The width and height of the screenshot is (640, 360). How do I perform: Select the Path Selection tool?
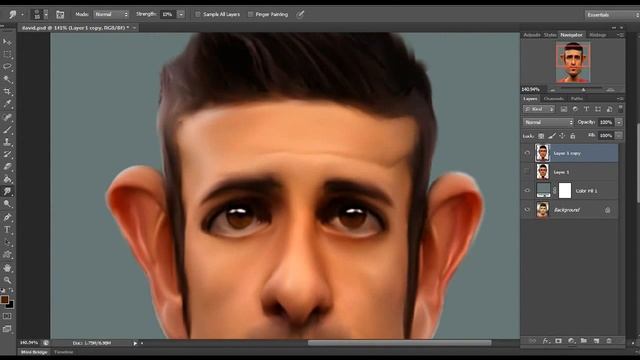point(7,242)
